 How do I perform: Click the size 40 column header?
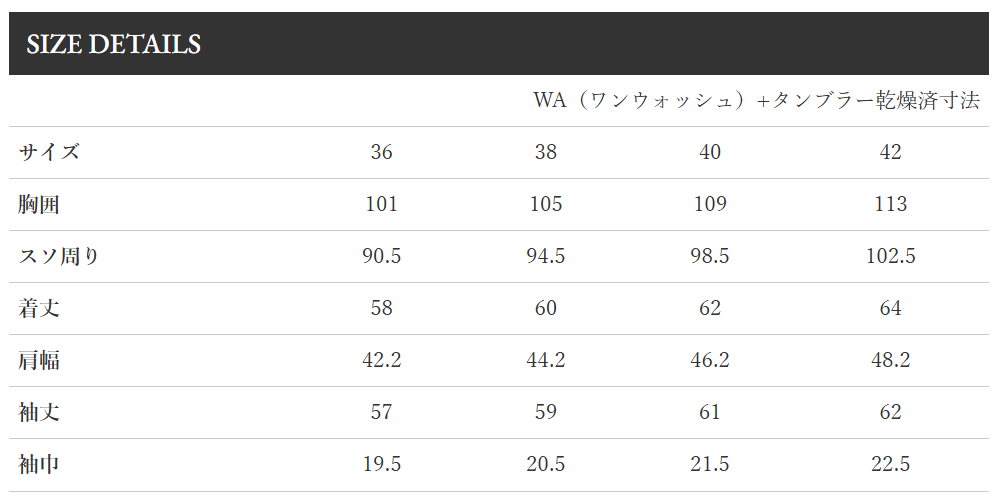[x=709, y=152]
